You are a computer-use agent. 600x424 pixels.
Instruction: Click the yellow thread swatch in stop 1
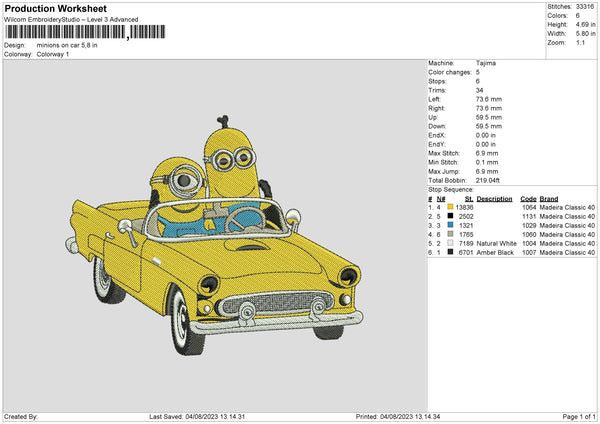(x=451, y=206)
